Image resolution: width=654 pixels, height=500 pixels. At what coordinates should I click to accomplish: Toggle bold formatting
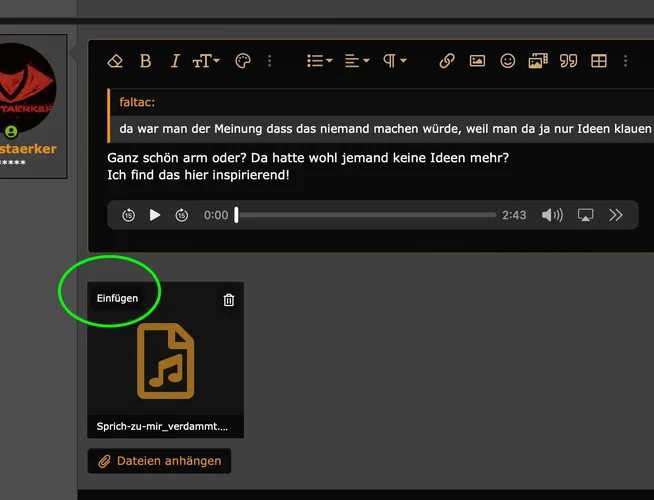pos(145,61)
